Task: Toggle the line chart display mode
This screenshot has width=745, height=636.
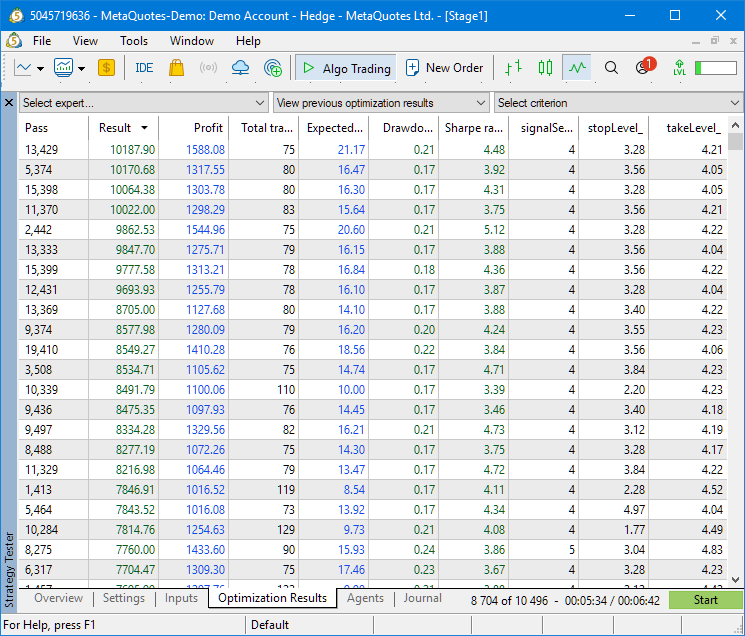Action: click(x=576, y=68)
